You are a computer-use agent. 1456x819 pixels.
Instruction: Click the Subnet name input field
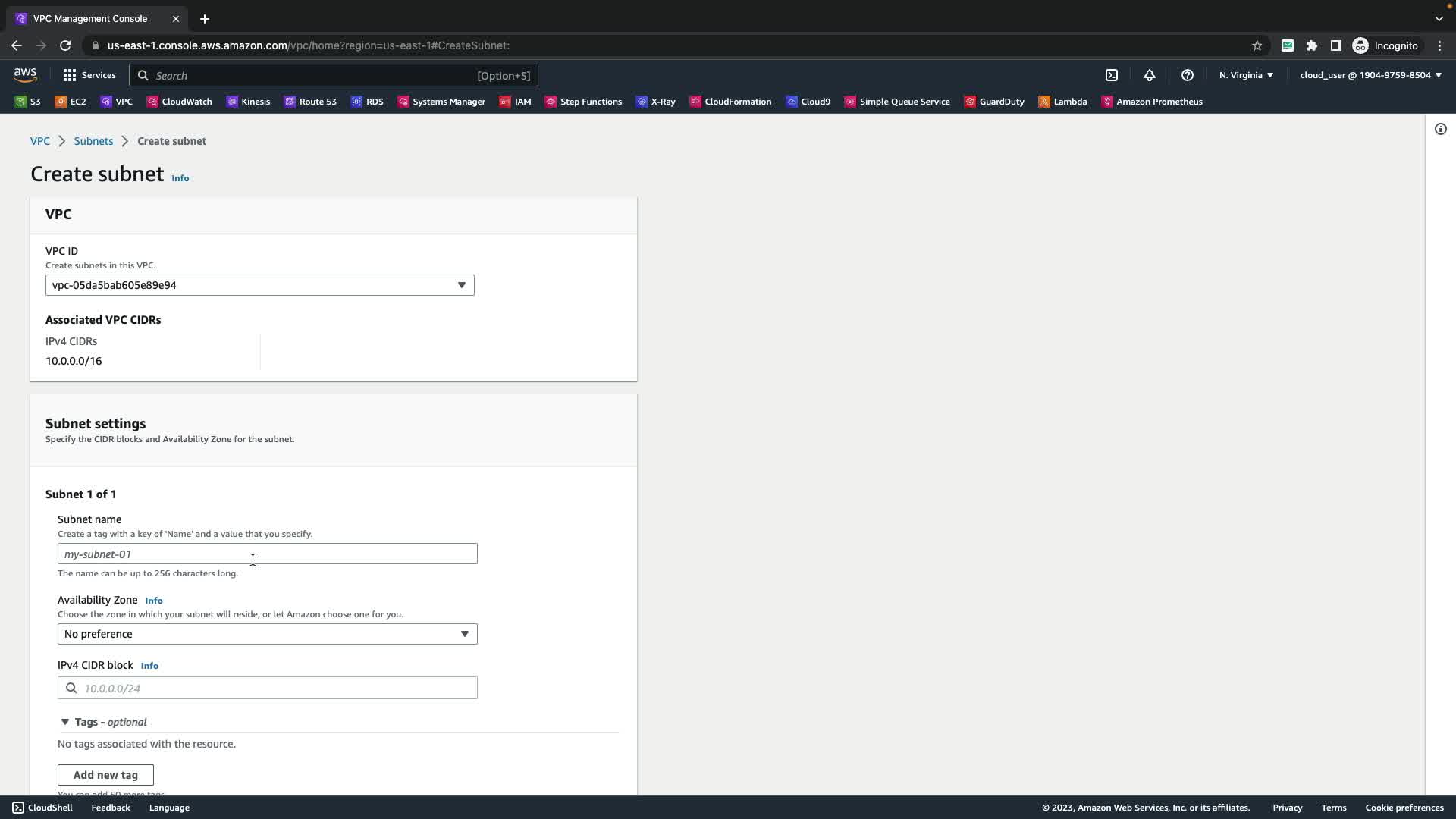pyautogui.click(x=267, y=554)
